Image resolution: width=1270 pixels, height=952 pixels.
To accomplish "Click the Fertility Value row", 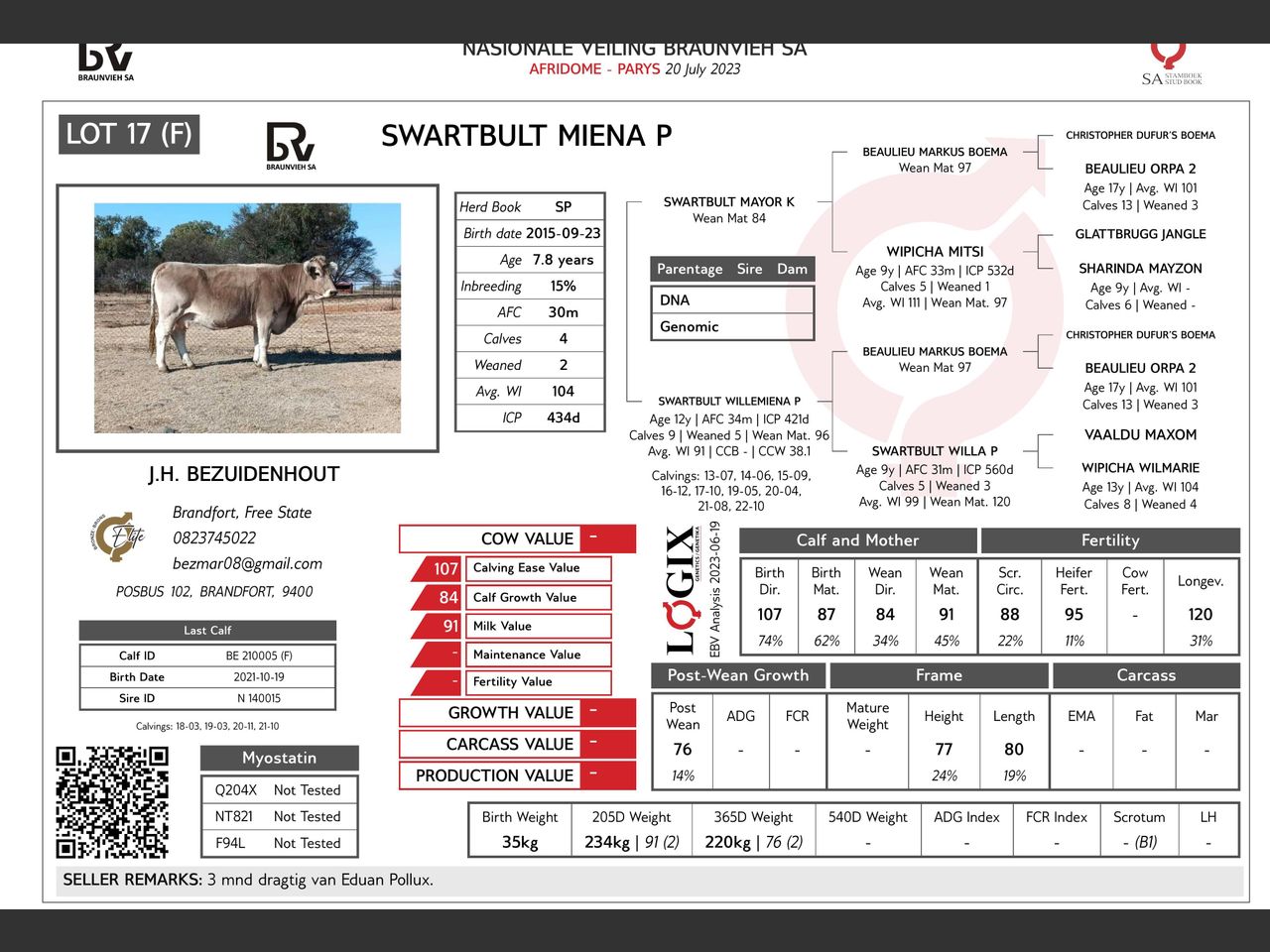I will tap(511, 682).
